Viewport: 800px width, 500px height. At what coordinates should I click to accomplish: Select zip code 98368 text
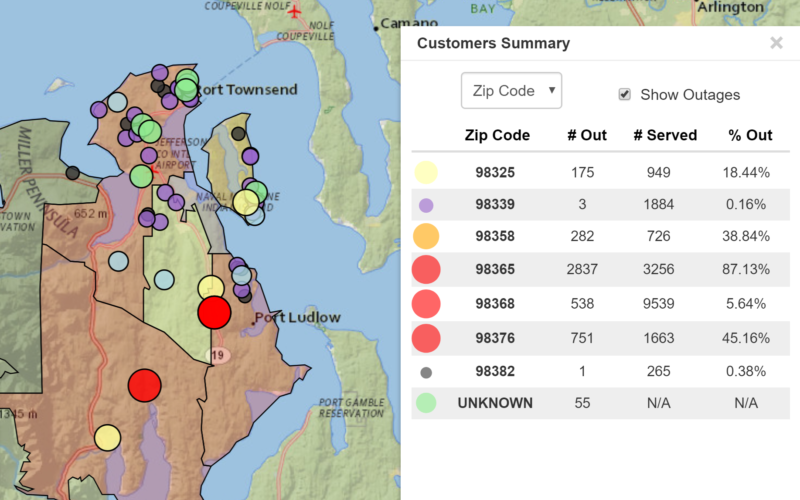[495, 304]
